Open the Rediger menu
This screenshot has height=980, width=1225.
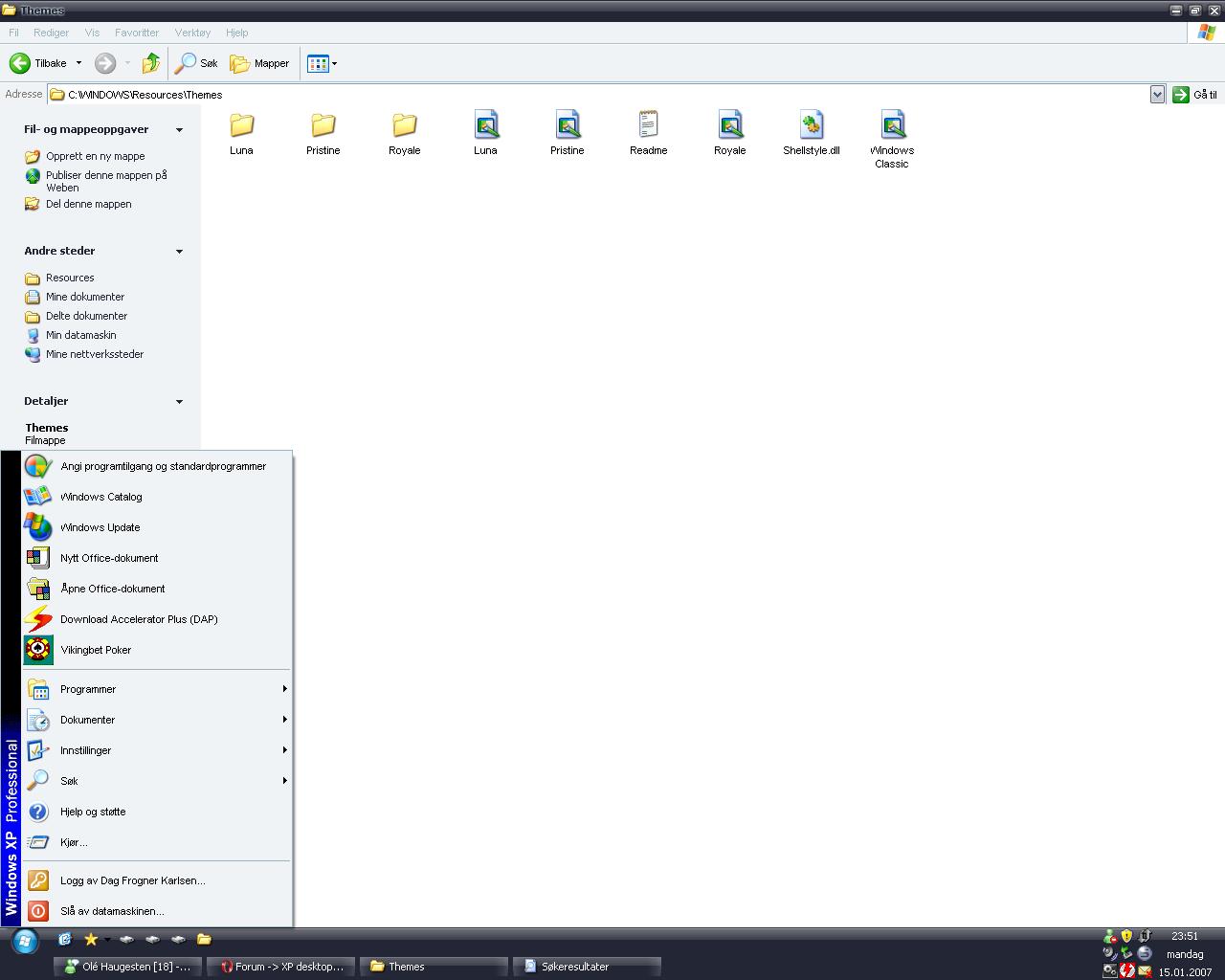click(x=51, y=33)
